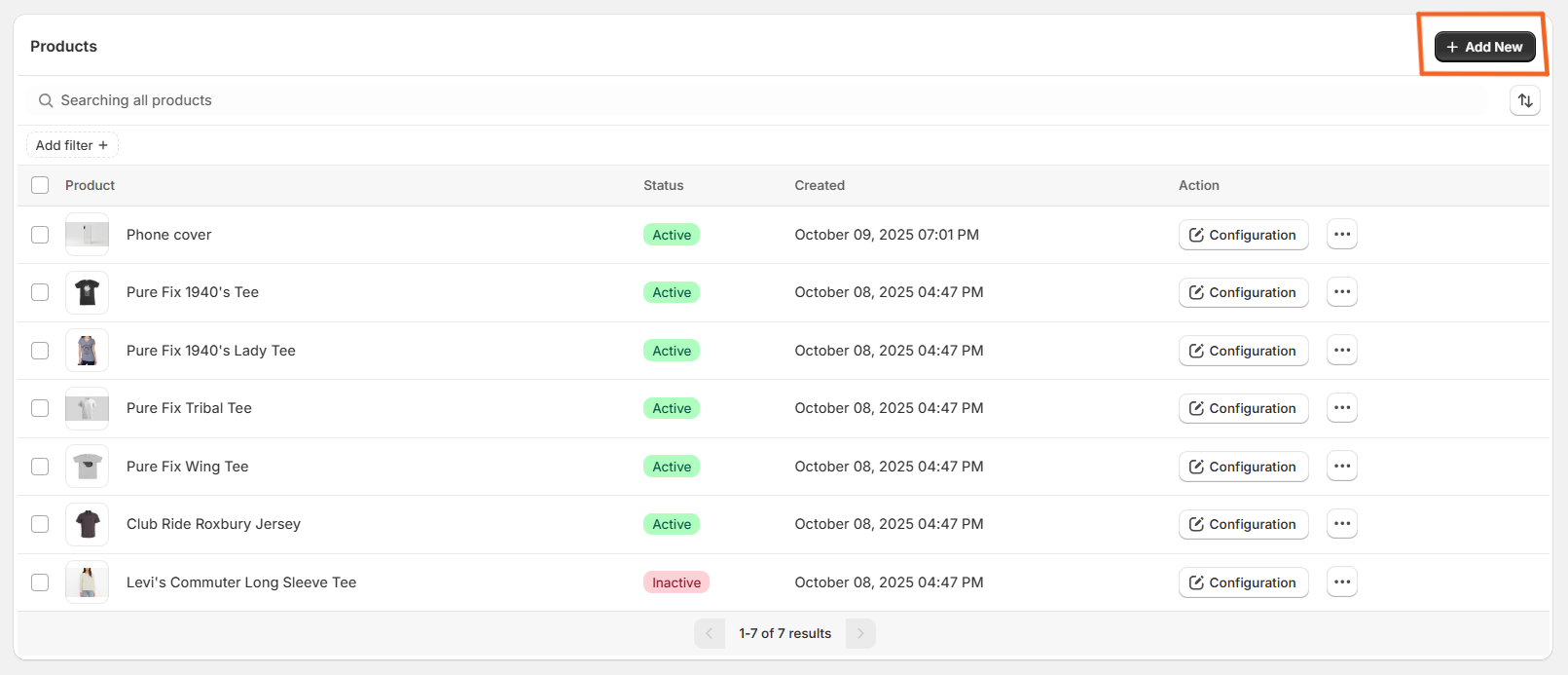Open the Pure Fix 1940's Tee product name

click(193, 292)
